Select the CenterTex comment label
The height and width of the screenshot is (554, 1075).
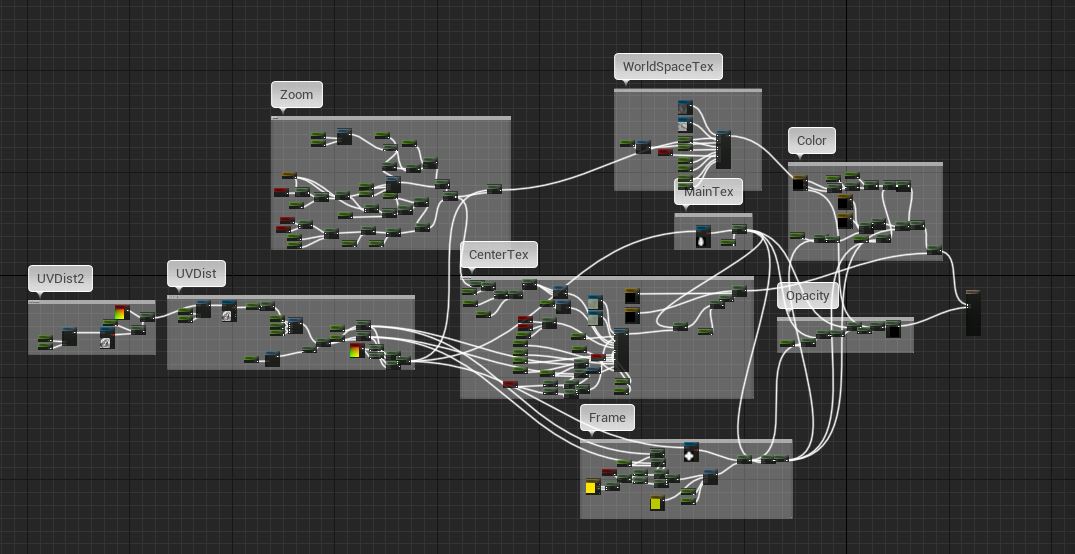498,255
